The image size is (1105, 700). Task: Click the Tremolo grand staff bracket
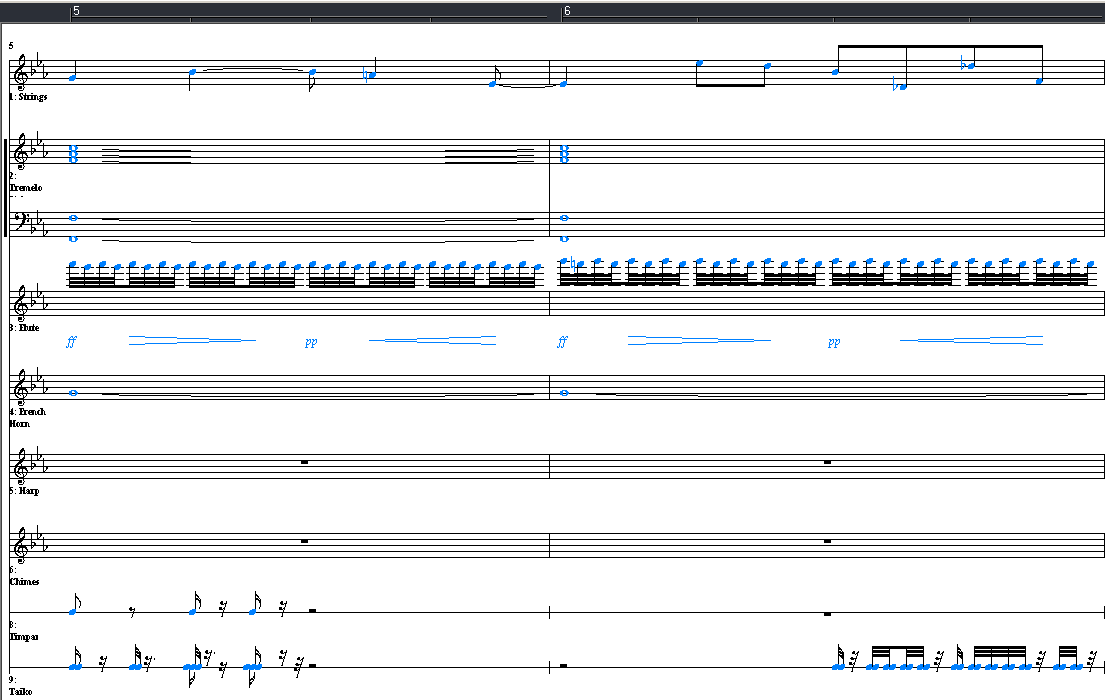[x=7, y=188]
